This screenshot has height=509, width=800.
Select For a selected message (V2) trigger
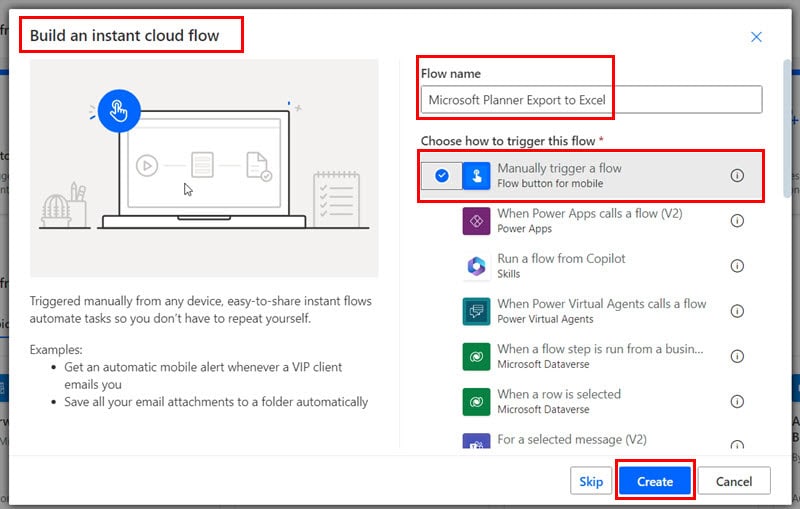pyautogui.click(x=592, y=440)
